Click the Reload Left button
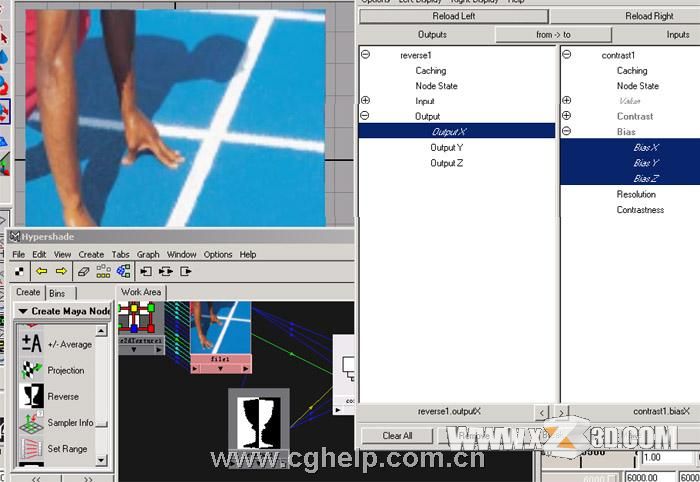700x482 pixels. (x=454, y=16)
